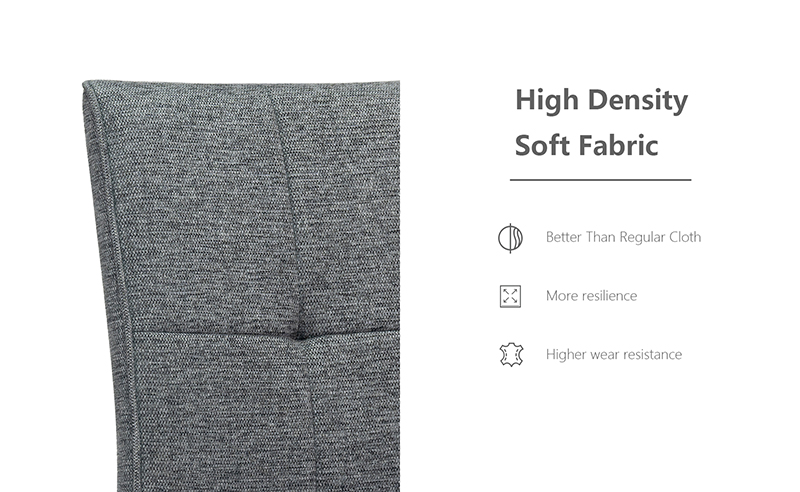This screenshot has width=800, height=492.
Task: Select the 'Better Than Regular Cloth' text
Action: pyautogui.click(x=623, y=237)
